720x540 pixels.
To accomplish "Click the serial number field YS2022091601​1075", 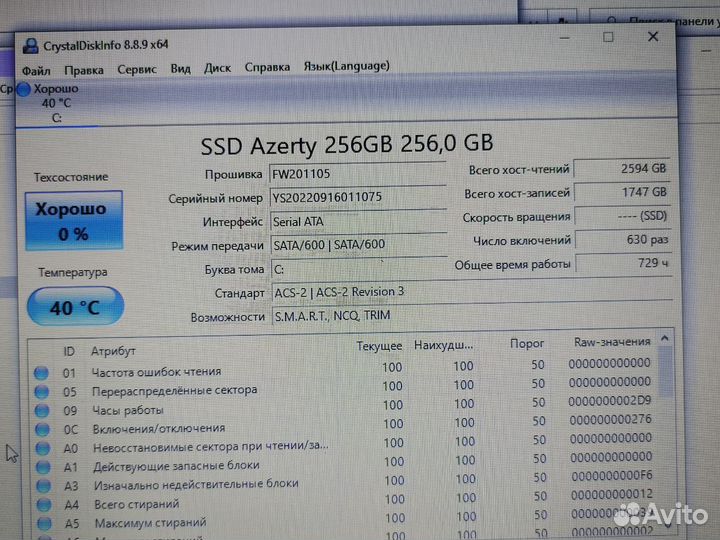I will (357, 197).
